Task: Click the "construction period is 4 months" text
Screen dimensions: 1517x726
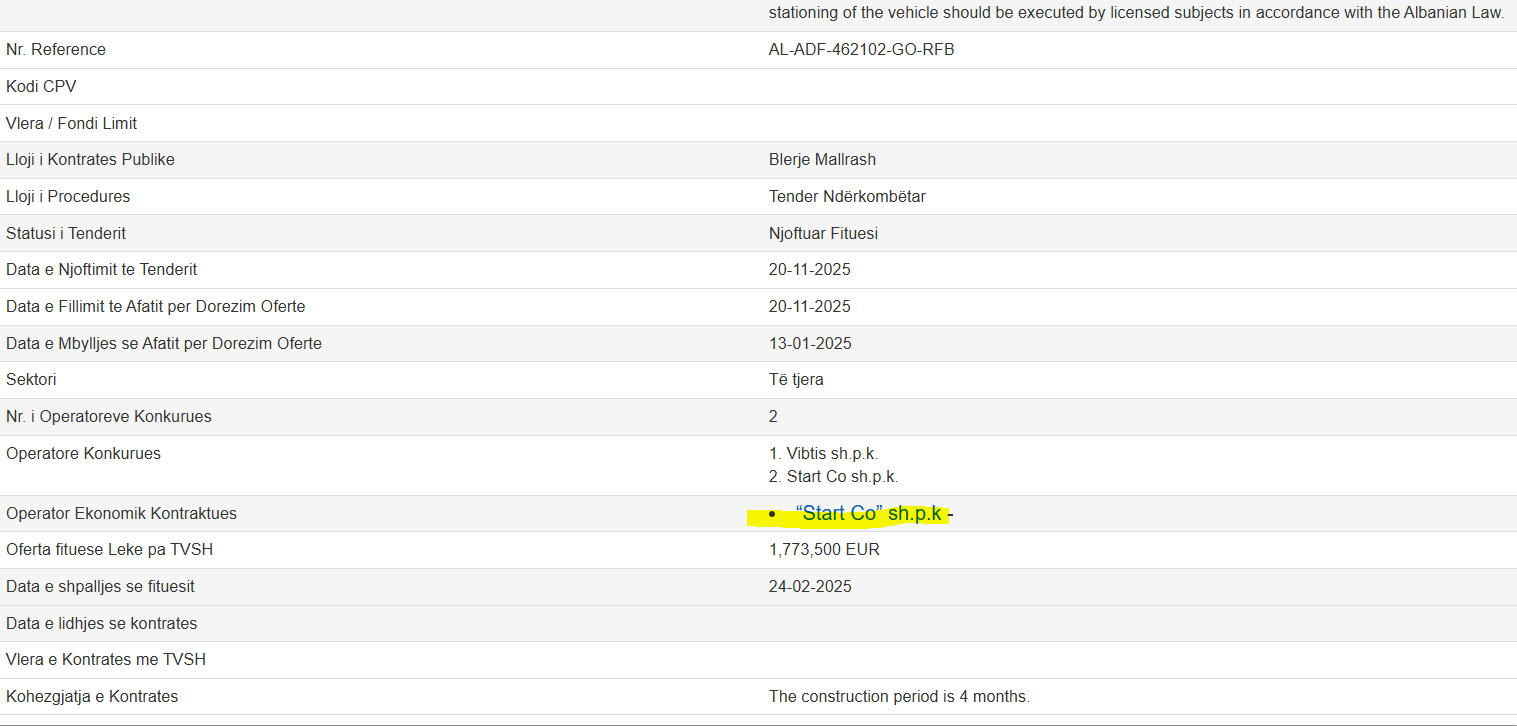Action: point(899,697)
